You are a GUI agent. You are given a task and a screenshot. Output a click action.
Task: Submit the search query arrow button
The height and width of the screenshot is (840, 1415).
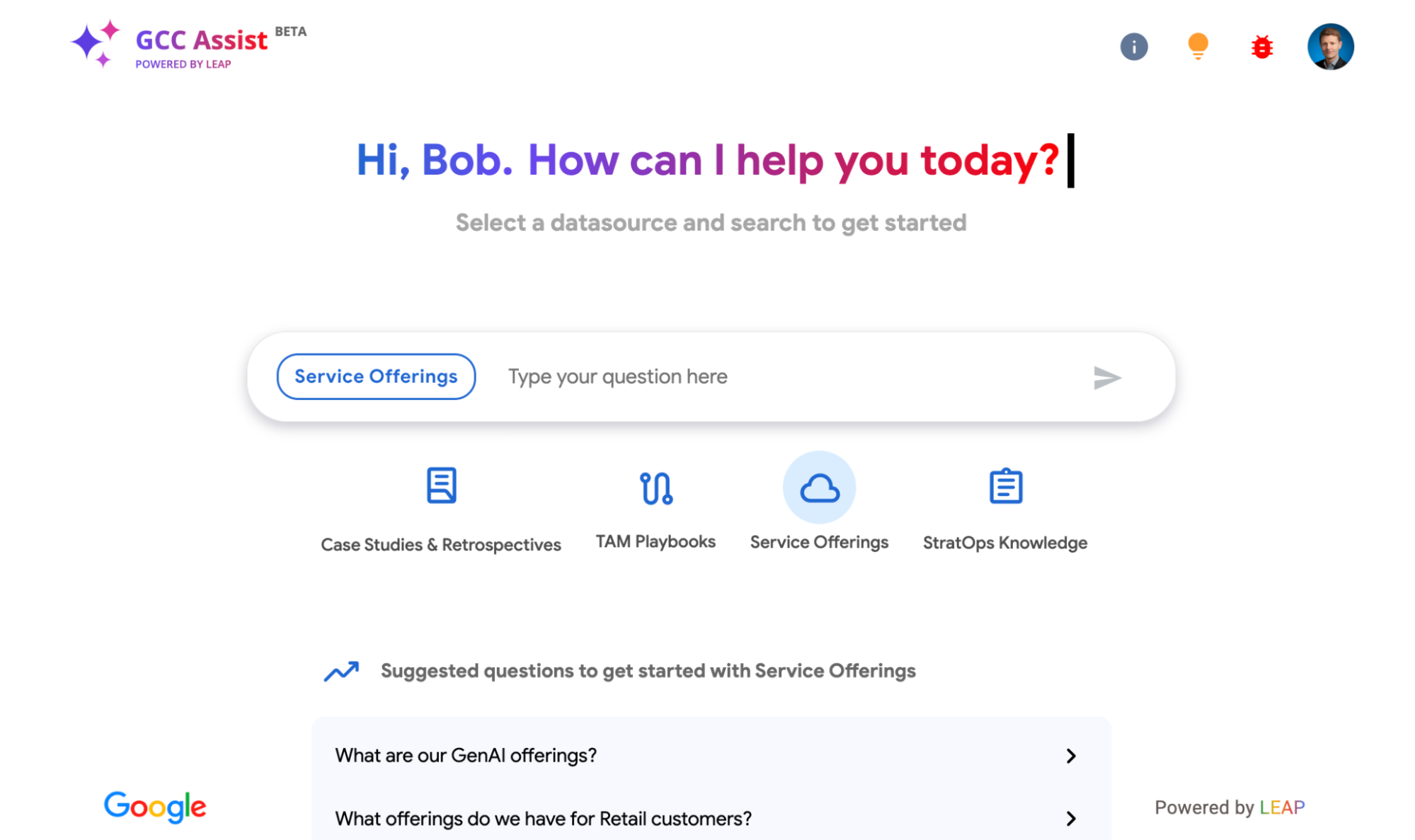point(1107,377)
